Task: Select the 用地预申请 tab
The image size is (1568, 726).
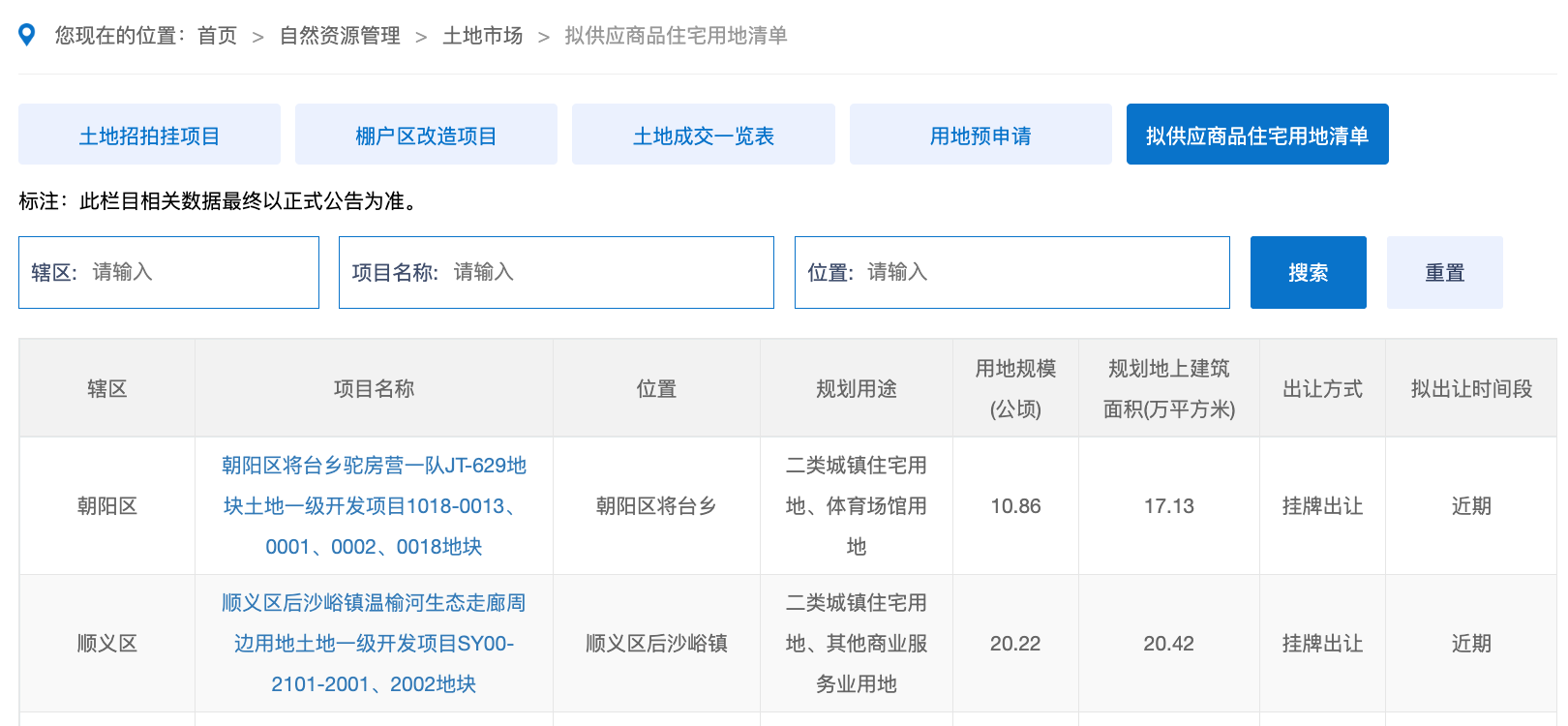Action: point(980,135)
